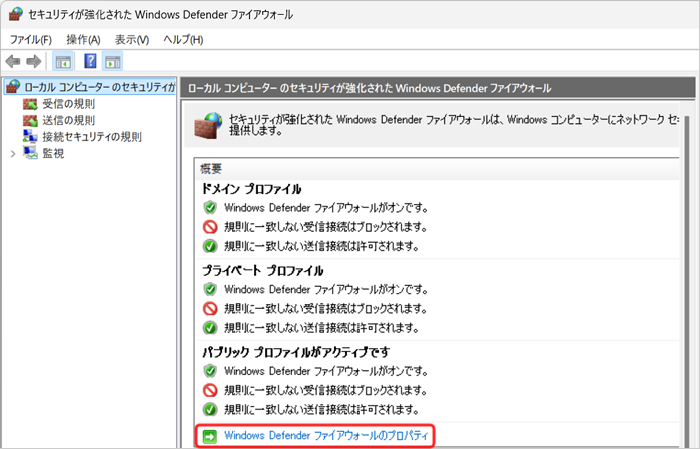
Task: Expand the 監視 tree node arrow
Action: point(12,153)
